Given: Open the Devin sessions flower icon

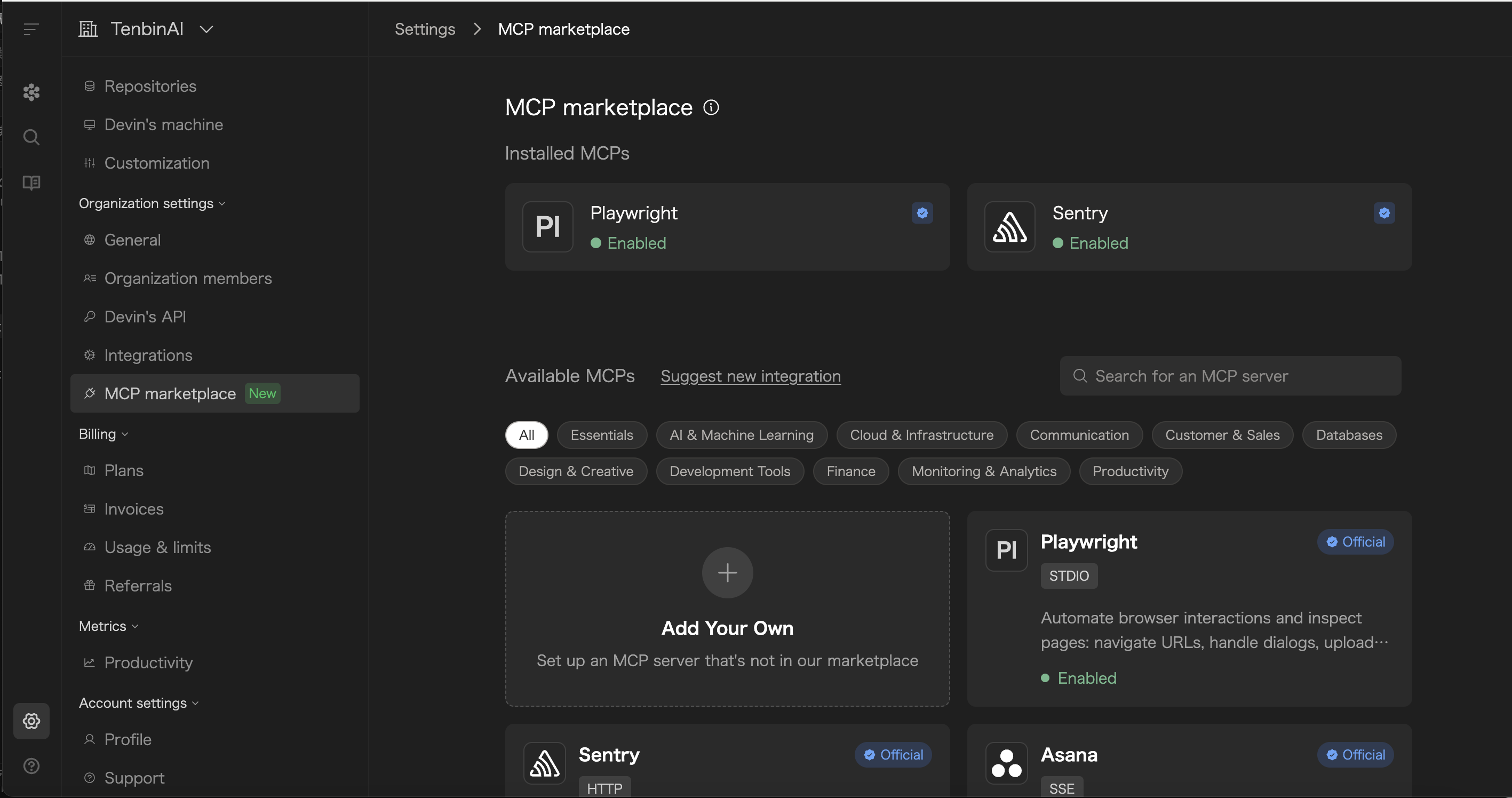Looking at the screenshot, I should point(31,92).
